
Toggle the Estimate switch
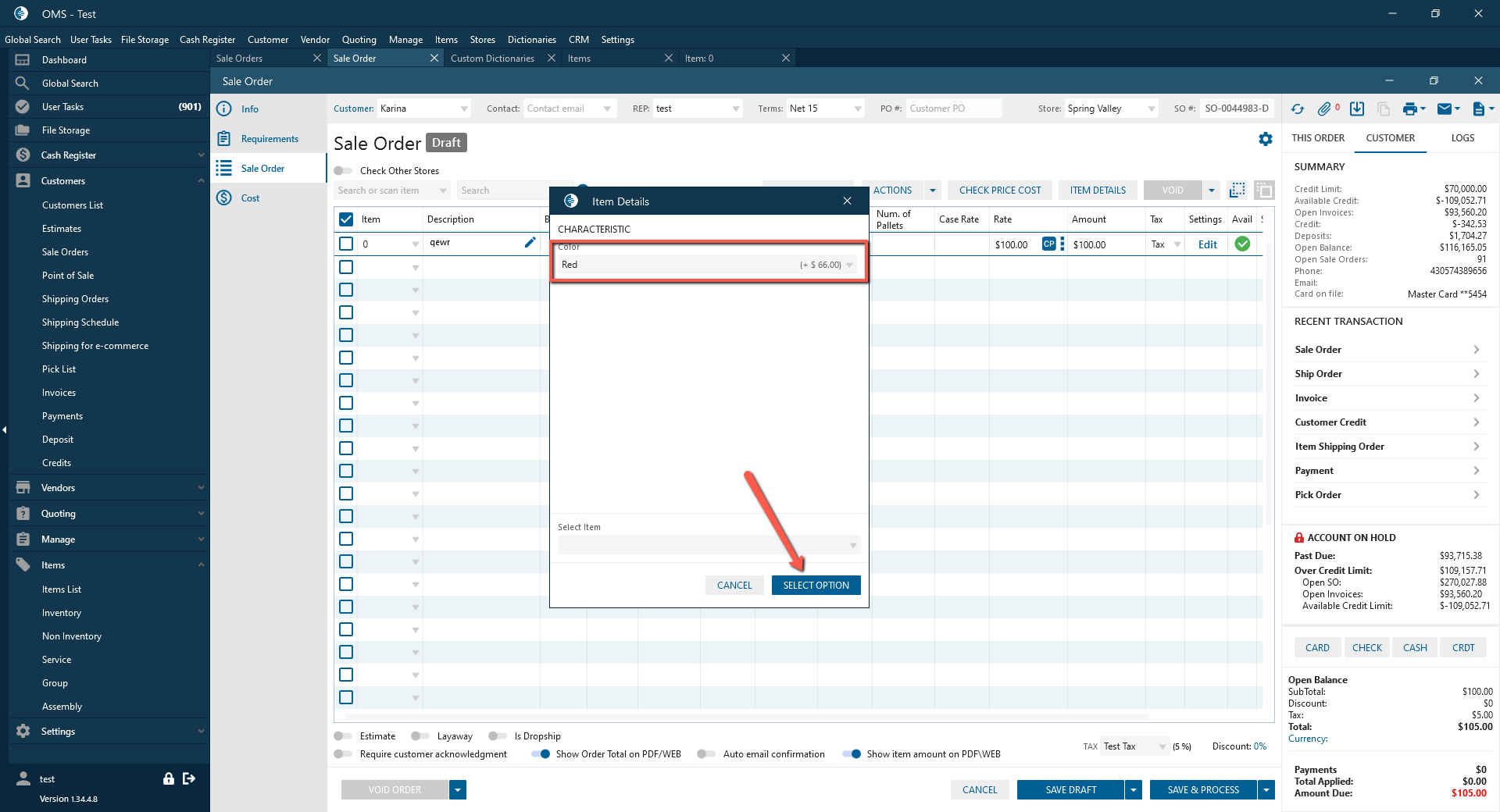[x=343, y=736]
